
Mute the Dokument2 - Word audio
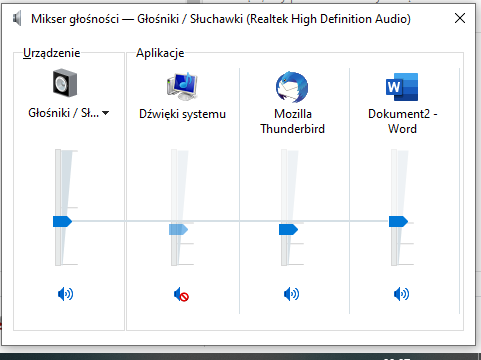[401, 294]
